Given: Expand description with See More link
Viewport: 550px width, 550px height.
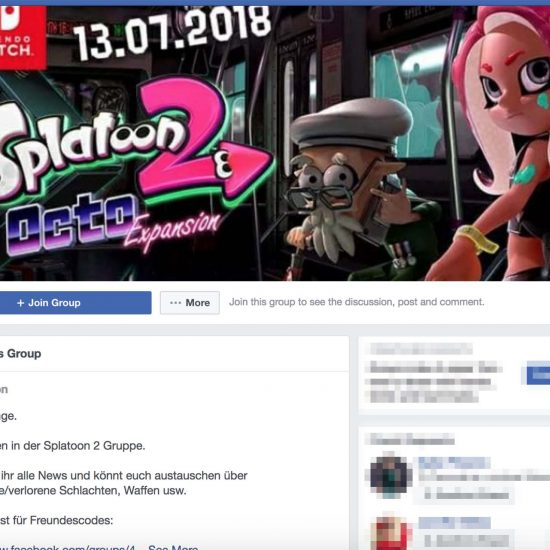Looking at the screenshot, I should (173, 546).
